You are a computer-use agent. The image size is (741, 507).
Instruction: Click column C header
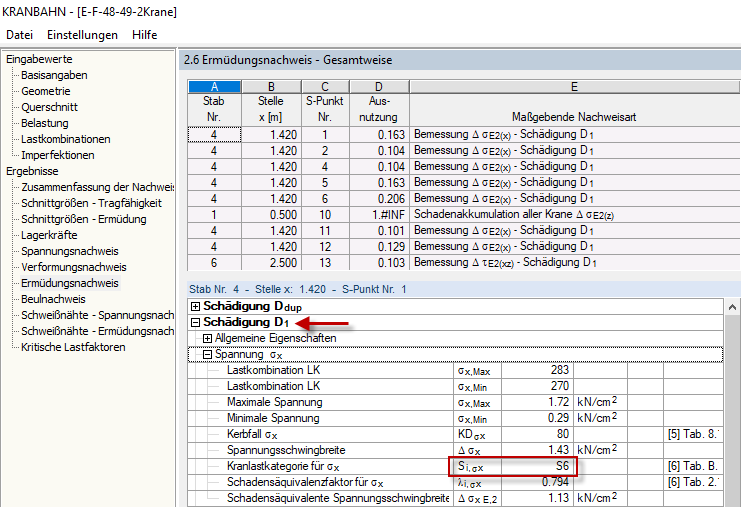(325, 87)
